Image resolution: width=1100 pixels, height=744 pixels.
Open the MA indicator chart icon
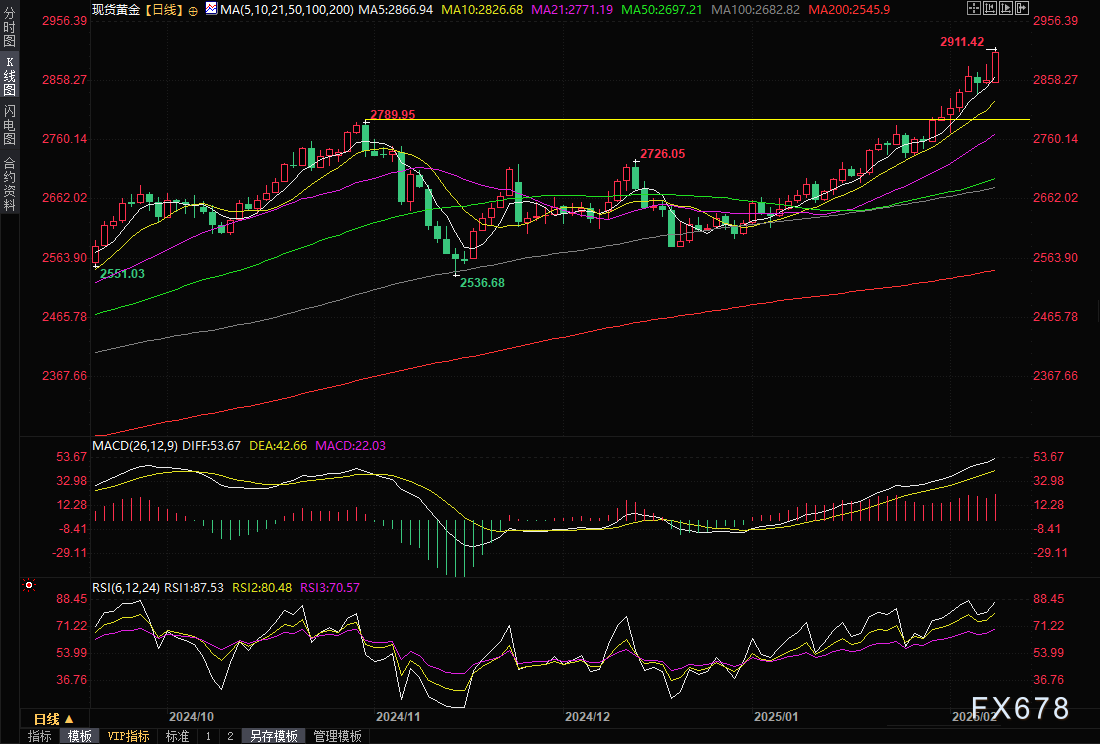(x=211, y=8)
